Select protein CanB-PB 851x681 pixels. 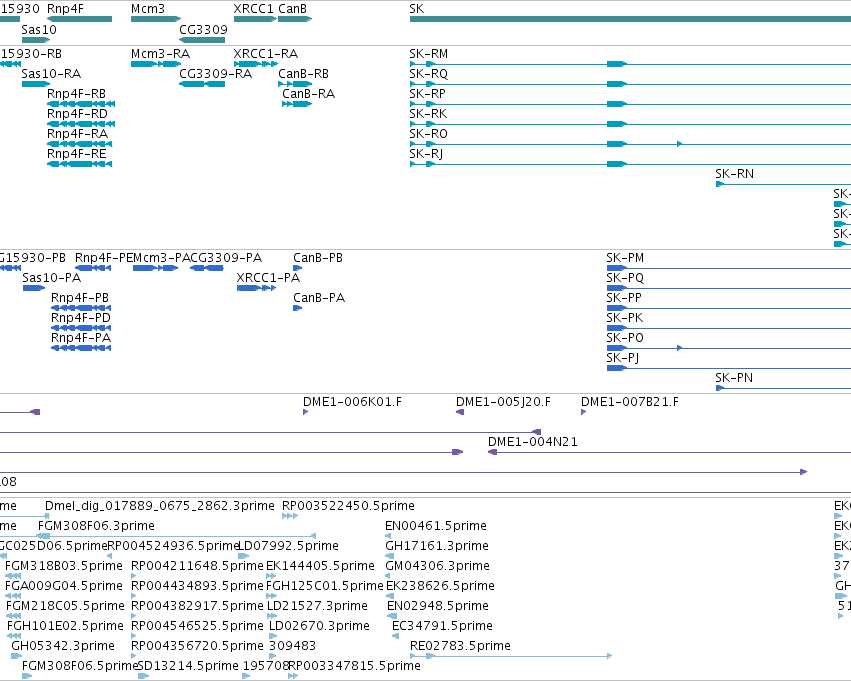tap(297, 268)
